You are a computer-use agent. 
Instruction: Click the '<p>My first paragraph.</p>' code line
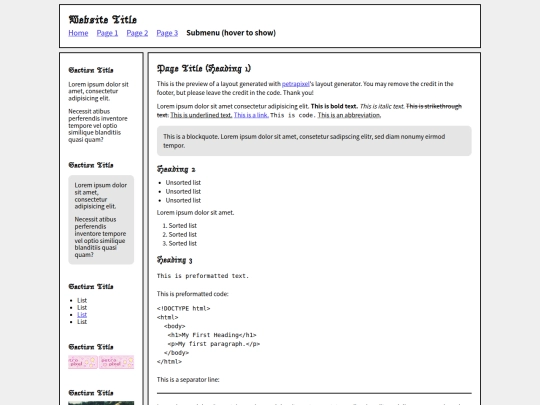tap(214, 344)
